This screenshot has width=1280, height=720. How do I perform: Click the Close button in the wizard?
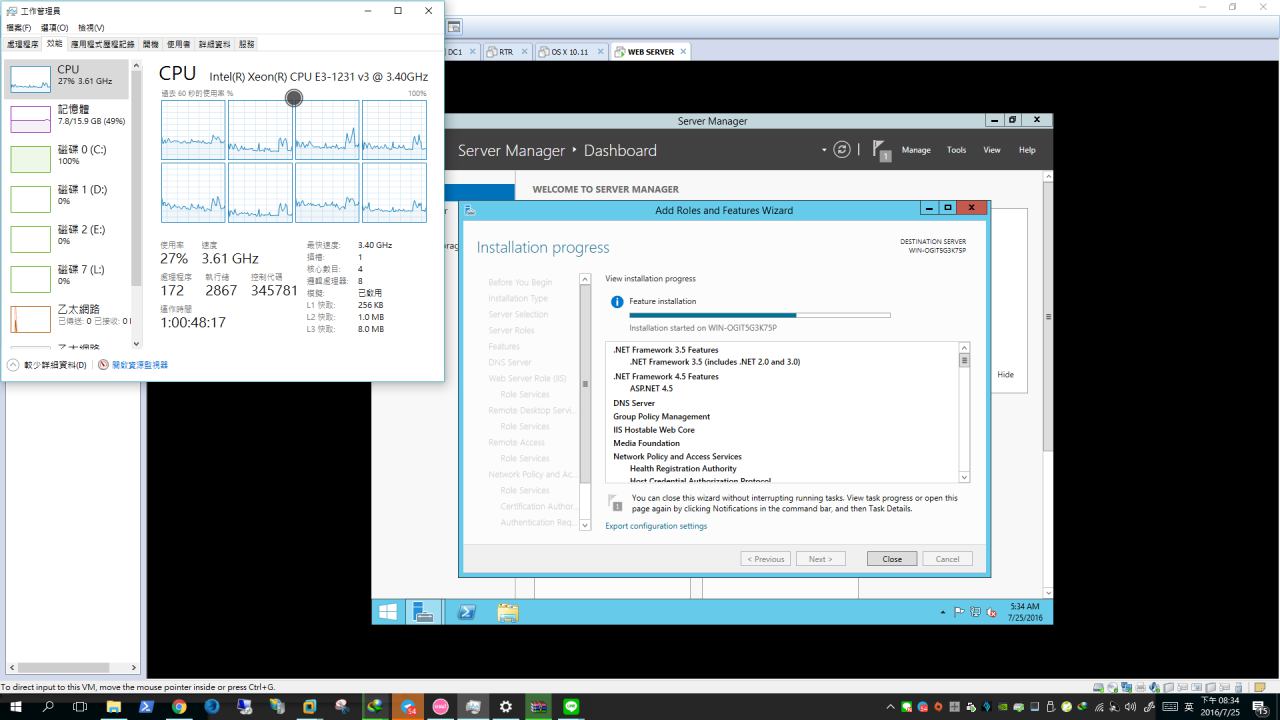click(x=891, y=559)
